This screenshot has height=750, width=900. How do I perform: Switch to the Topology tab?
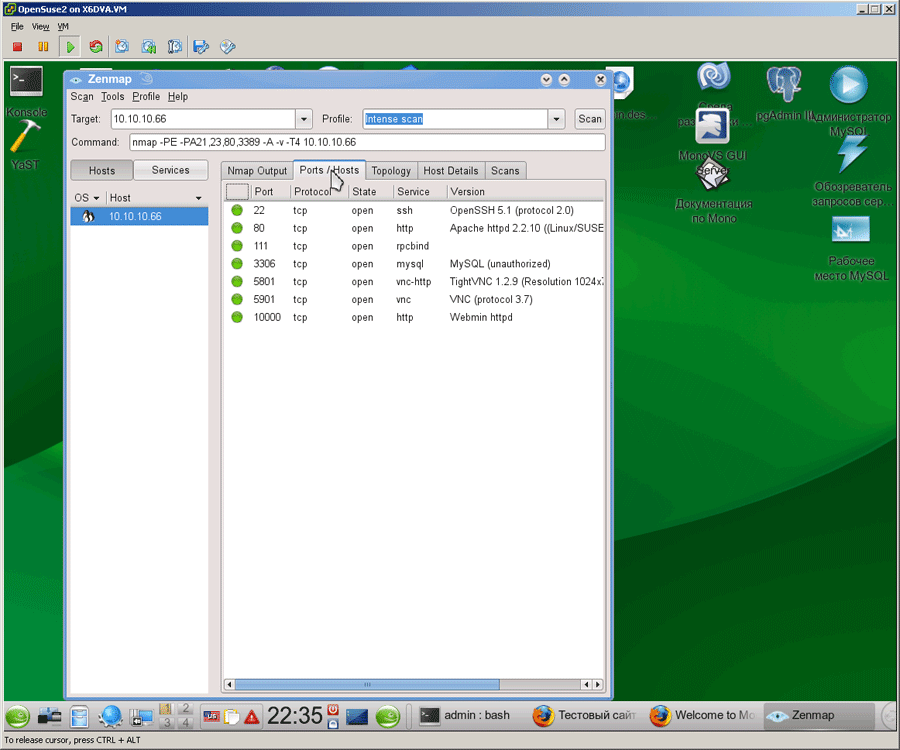[x=391, y=170]
